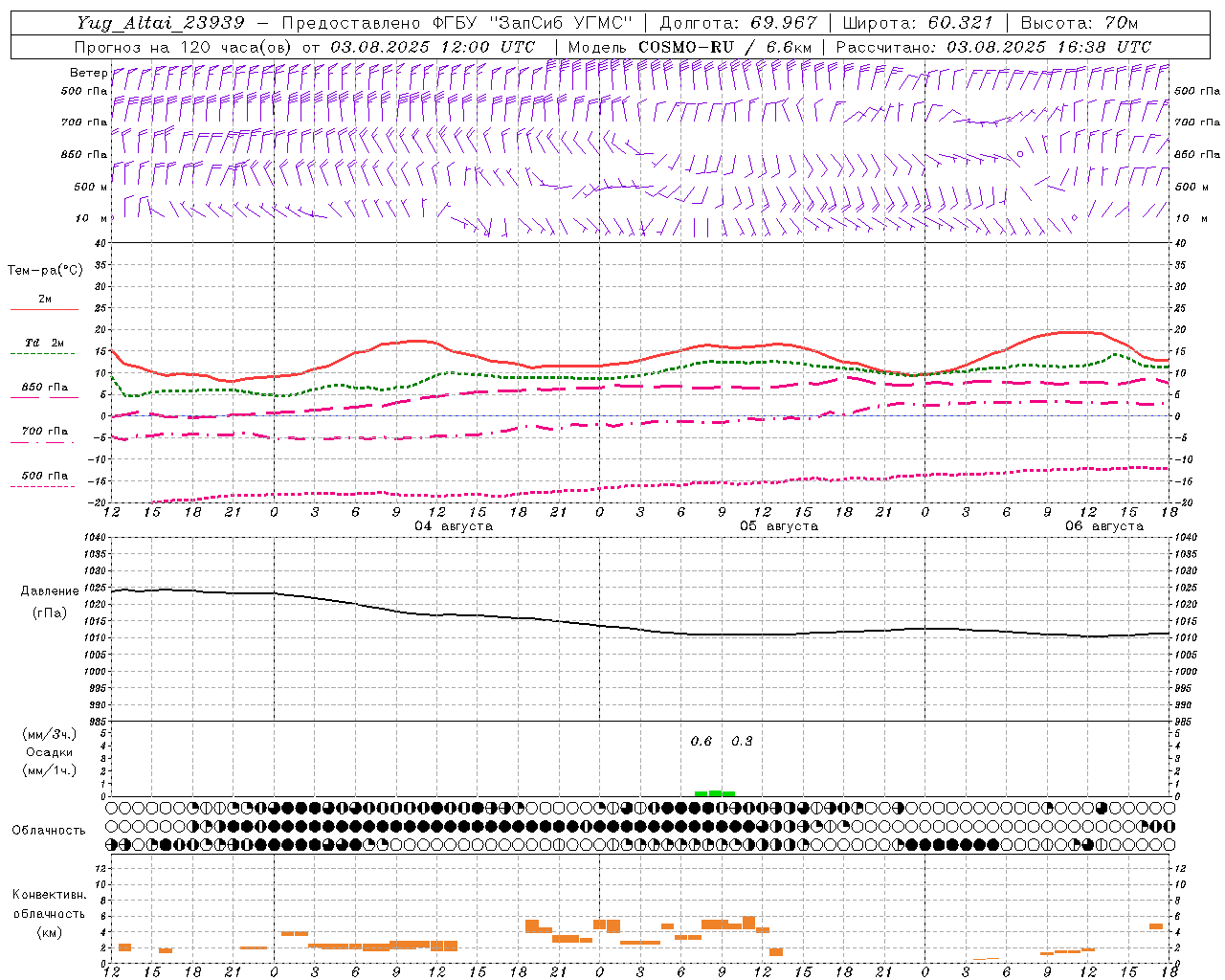Image resolution: width=1225 pixels, height=980 pixels.
Task: Click the 700 гПа entry in temperature legend
Action: point(44,432)
